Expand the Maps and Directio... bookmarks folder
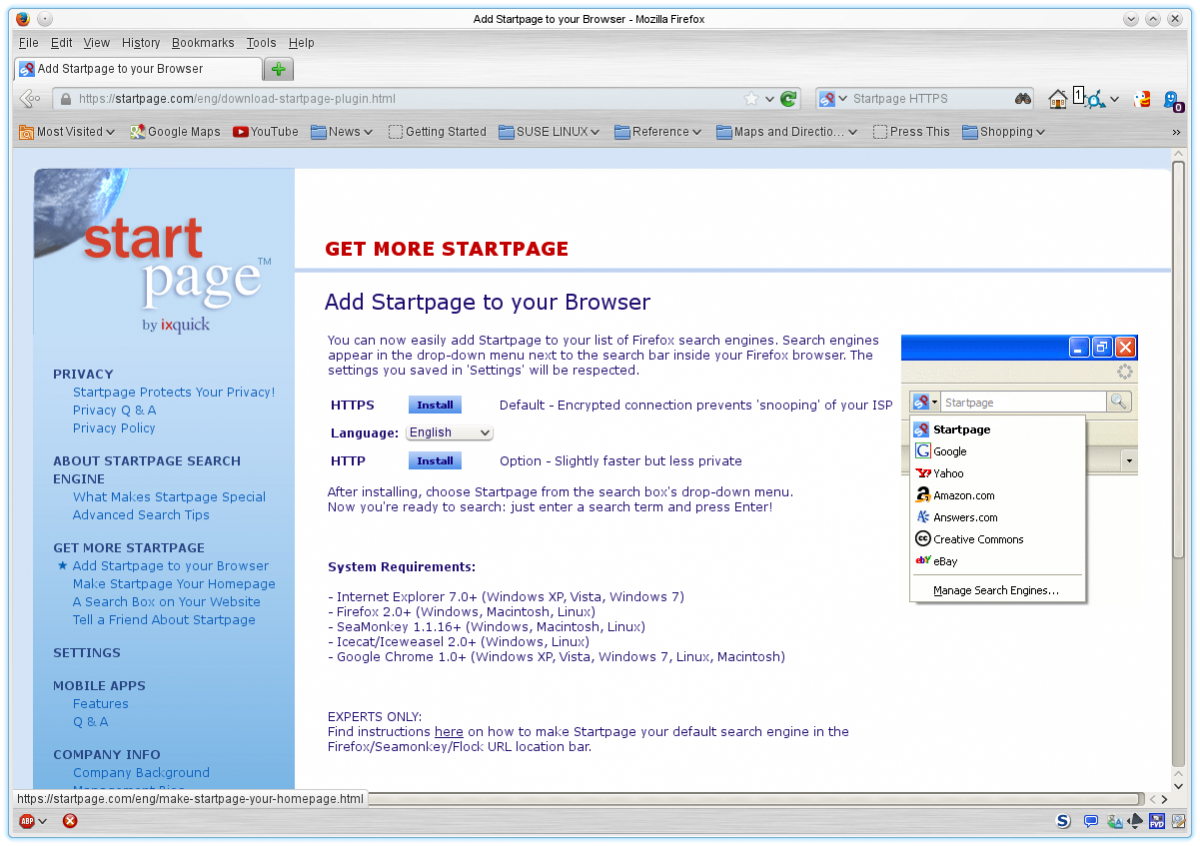This screenshot has width=1200, height=846. click(787, 131)
